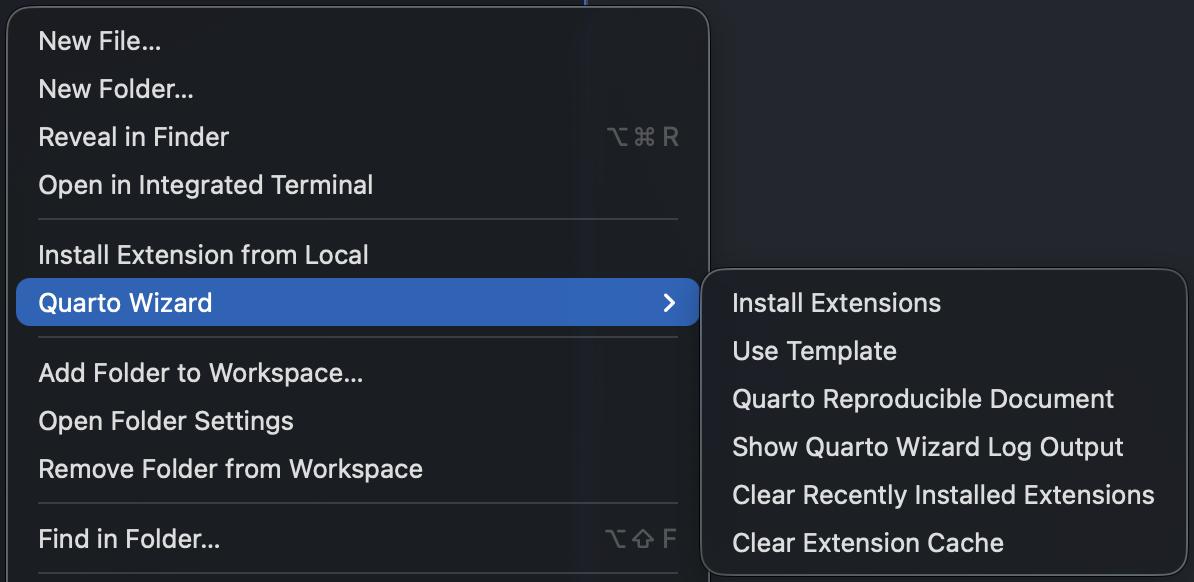Clear the Extension Cache
This screenshot has height=582, width=1194.
click(x=867, y=543)
